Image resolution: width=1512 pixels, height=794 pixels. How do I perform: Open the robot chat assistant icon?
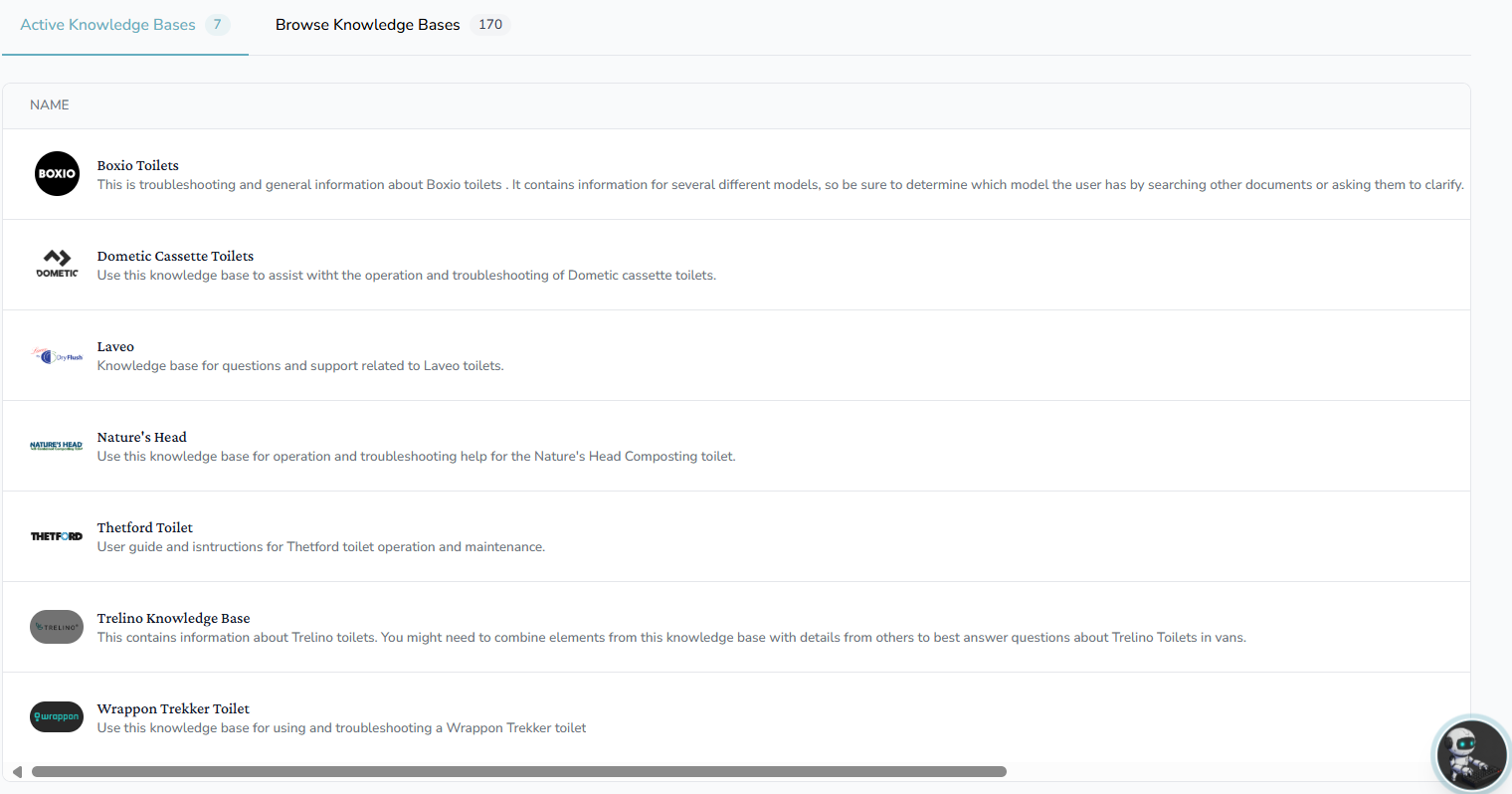[1471, 754]
